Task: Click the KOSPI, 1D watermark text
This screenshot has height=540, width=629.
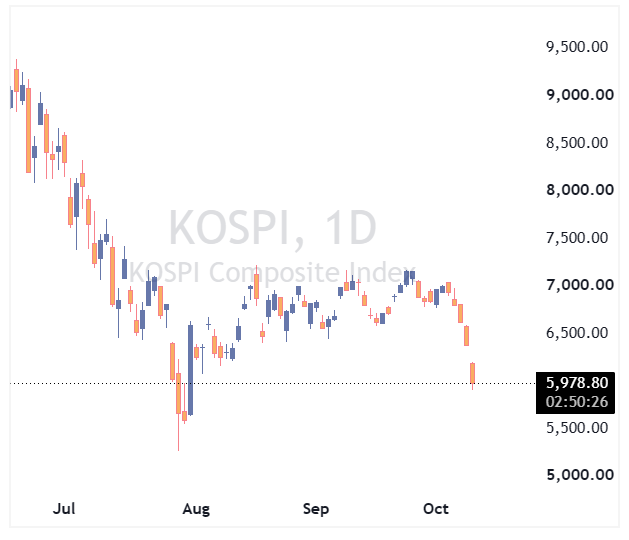Action: tap(273, 227)
